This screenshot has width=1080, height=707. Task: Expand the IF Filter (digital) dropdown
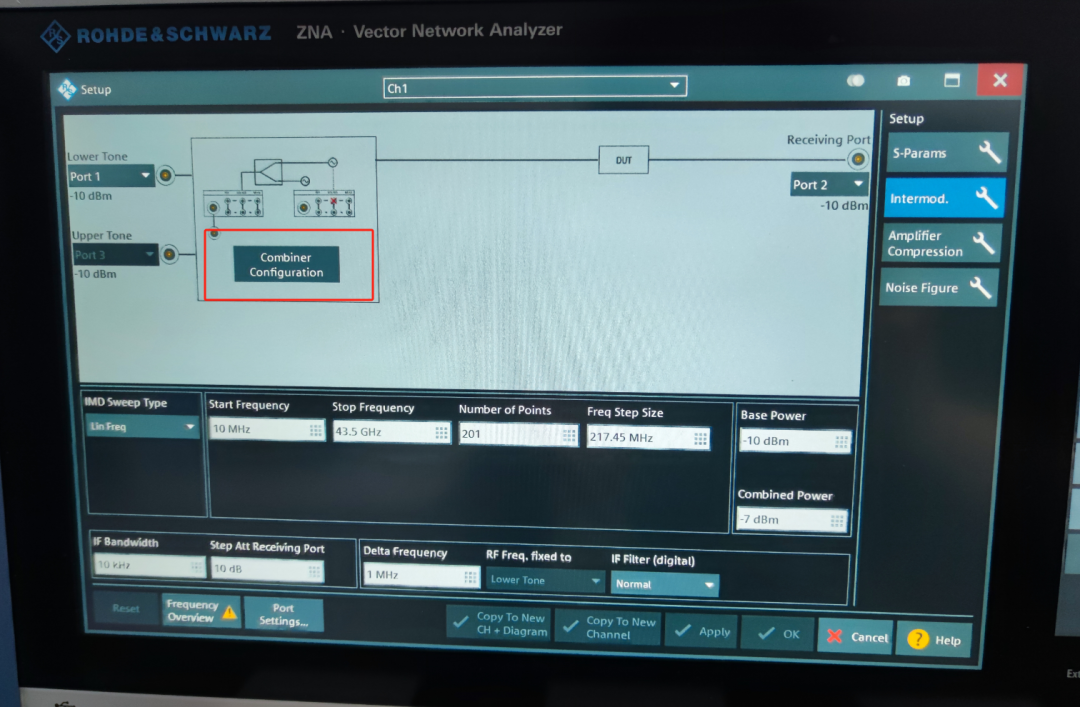(665, 584)
